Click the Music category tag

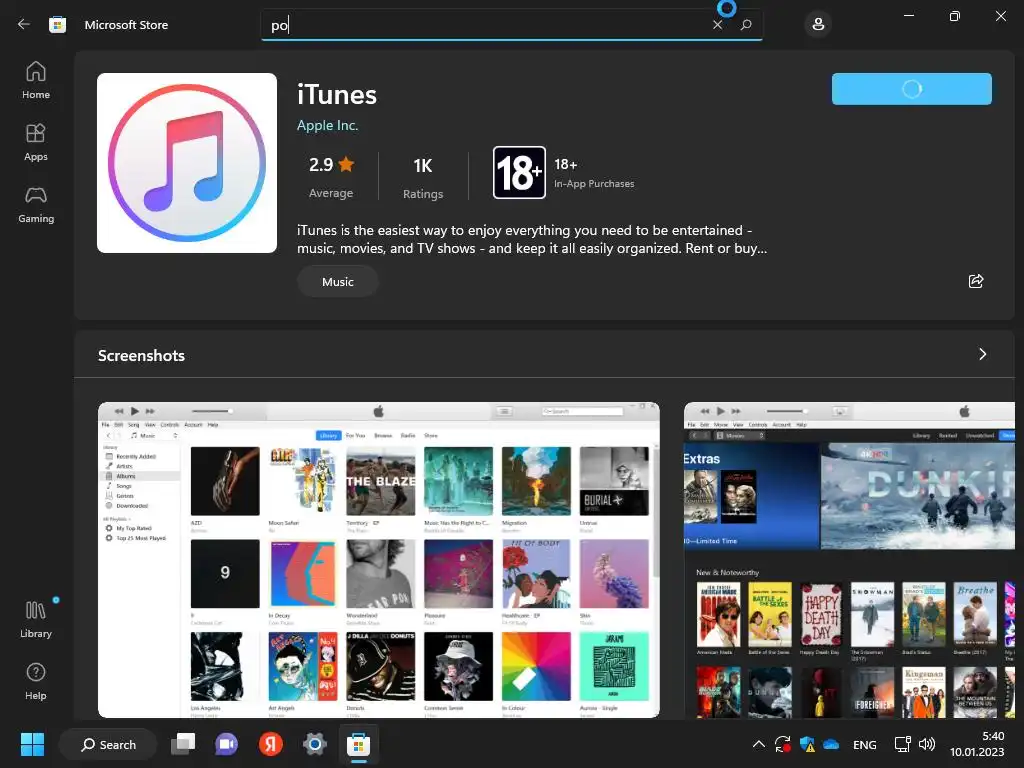[338, 281]
